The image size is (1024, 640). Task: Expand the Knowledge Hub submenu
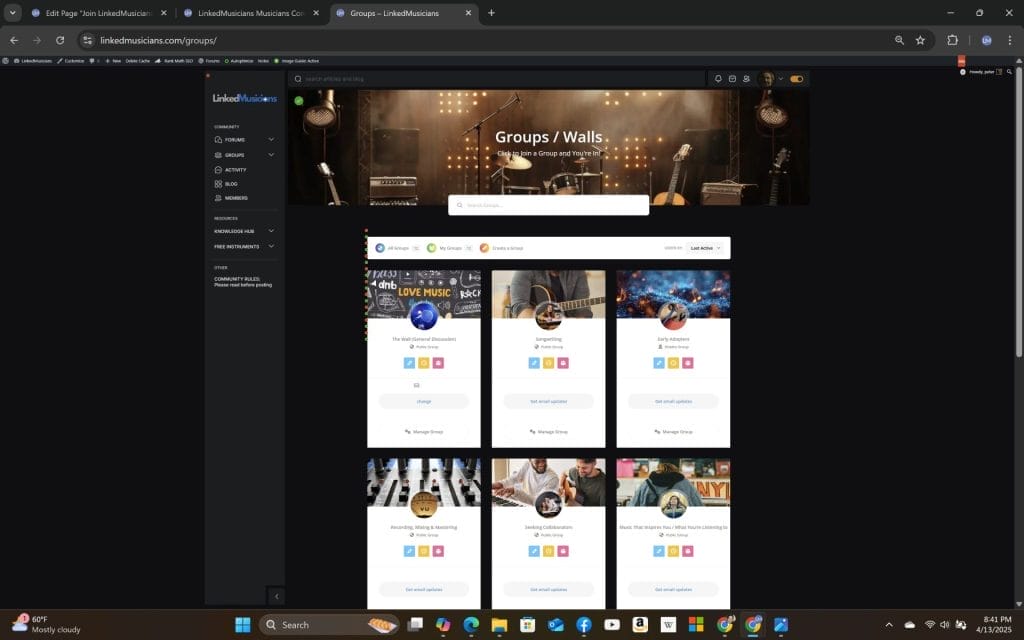click(x=271, y=231)
